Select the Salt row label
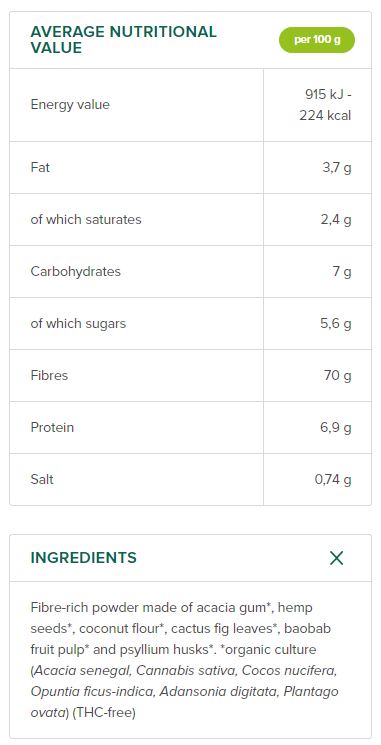The image size is (381, 745). pyautogui.click(x=42, y=479)
